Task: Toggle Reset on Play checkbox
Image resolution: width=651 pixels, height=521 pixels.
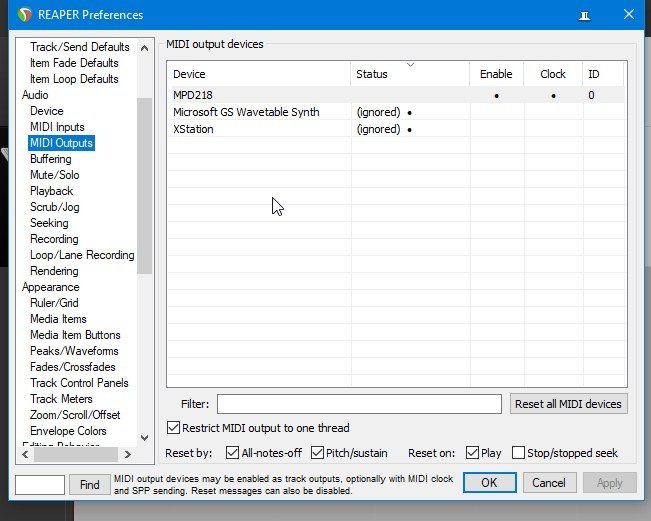Action: (x=472, y=453)
